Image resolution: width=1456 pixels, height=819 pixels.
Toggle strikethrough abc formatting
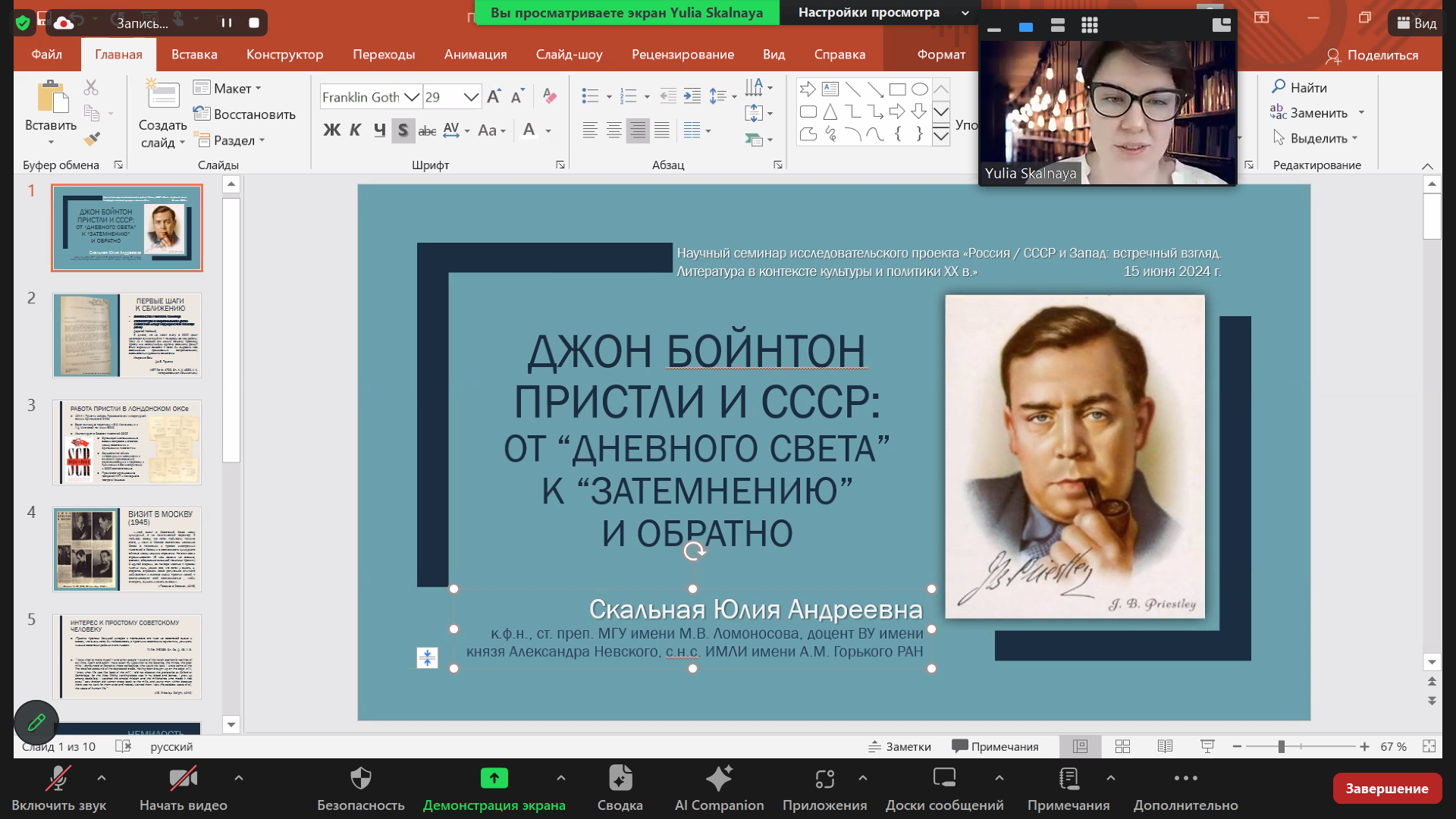pos(427,131)
